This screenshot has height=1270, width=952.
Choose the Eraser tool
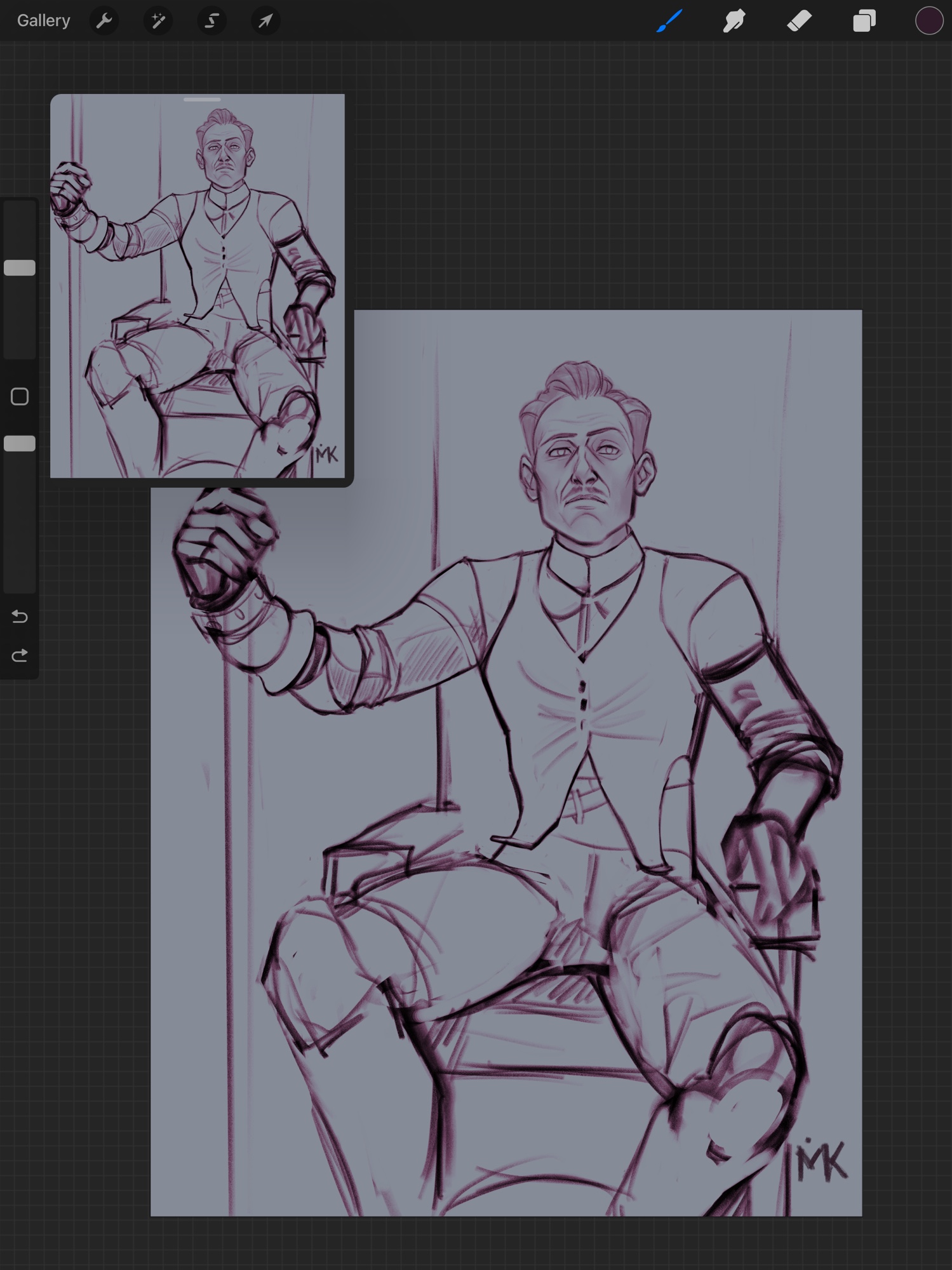(799, 21)
